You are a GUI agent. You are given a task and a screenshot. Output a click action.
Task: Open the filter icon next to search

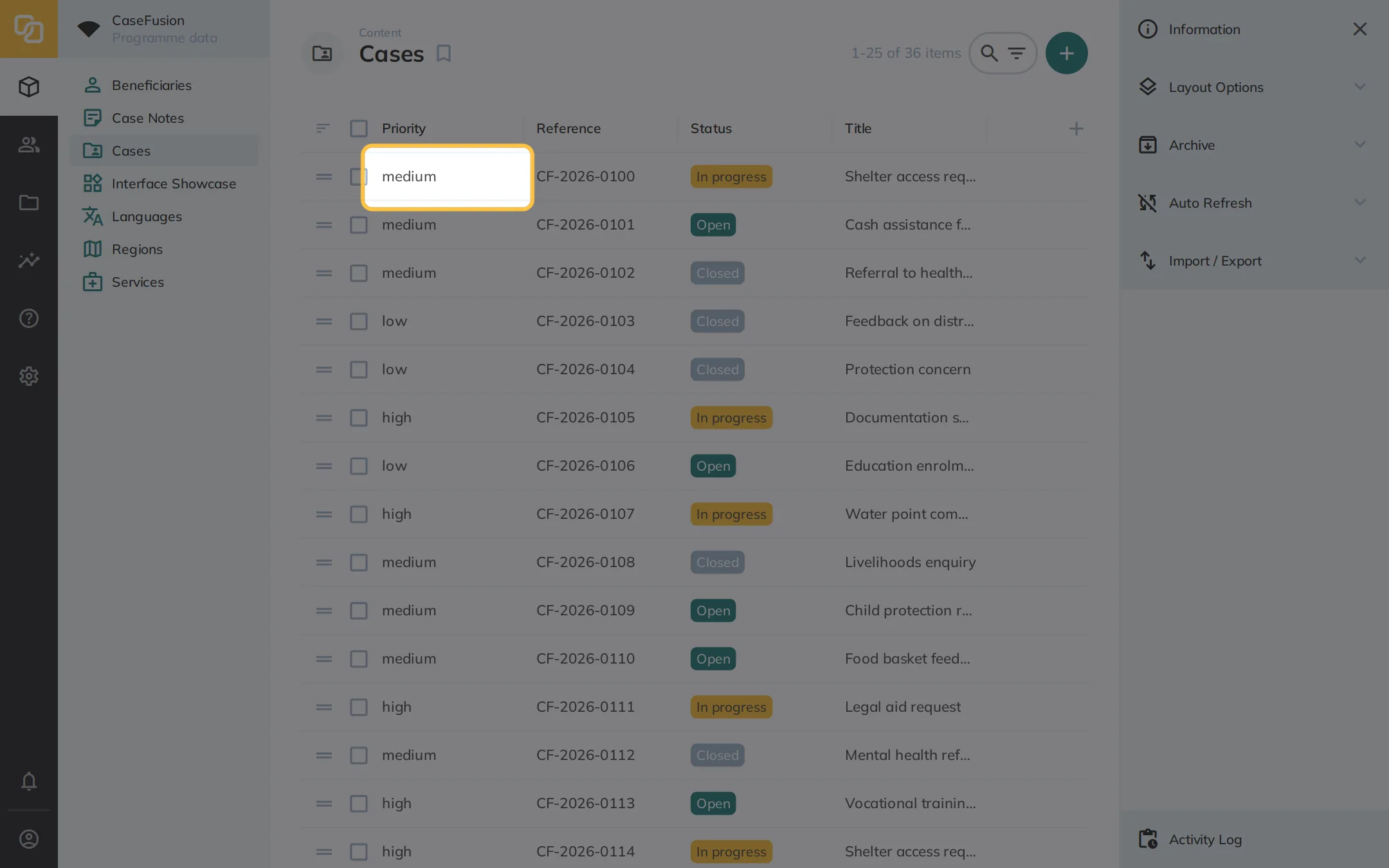pyautogui.click(x=1017, y=53)
